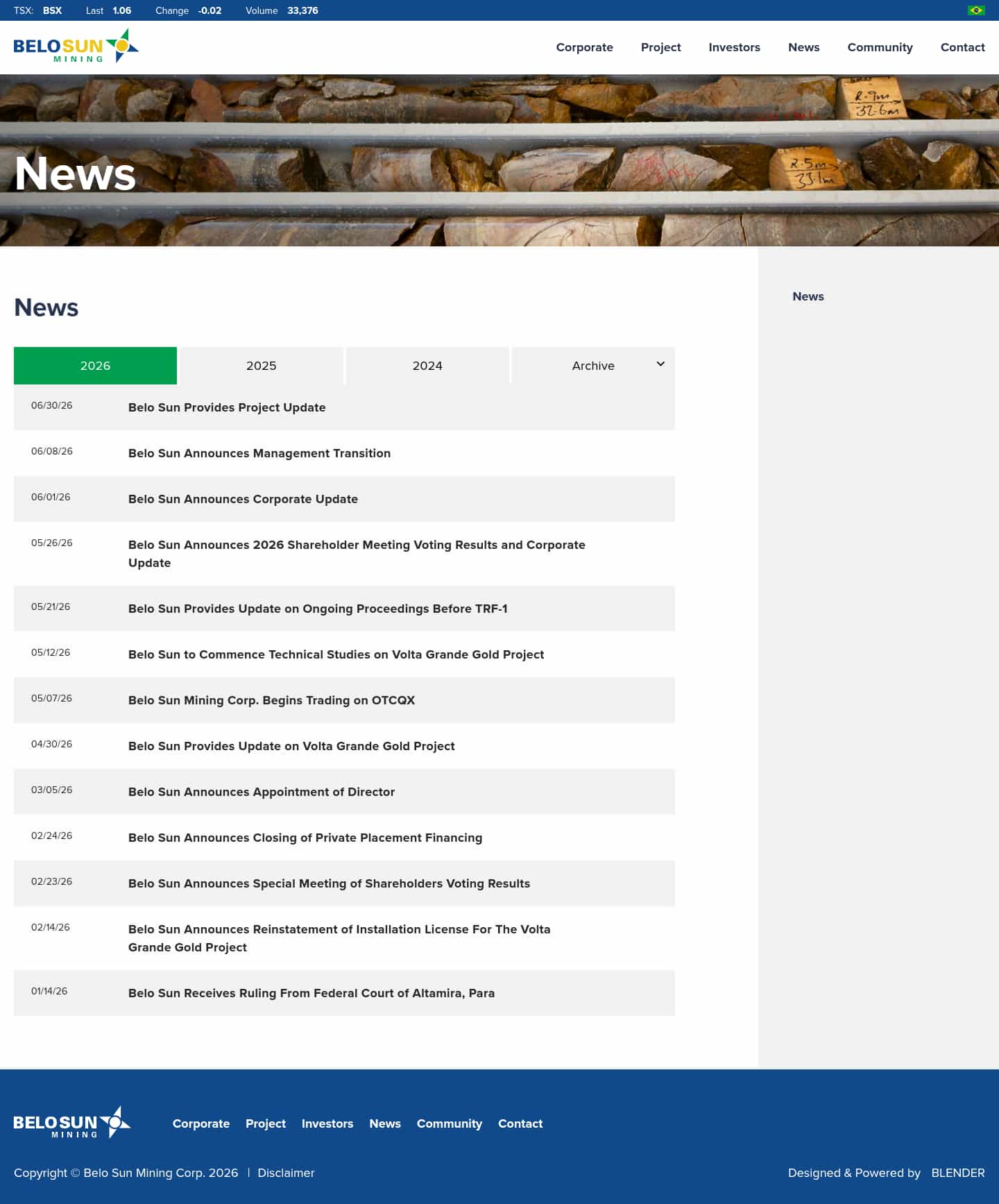Click the date 01/14/26
This screenshot has height=1204, width=999.
(x=49, y=991)
